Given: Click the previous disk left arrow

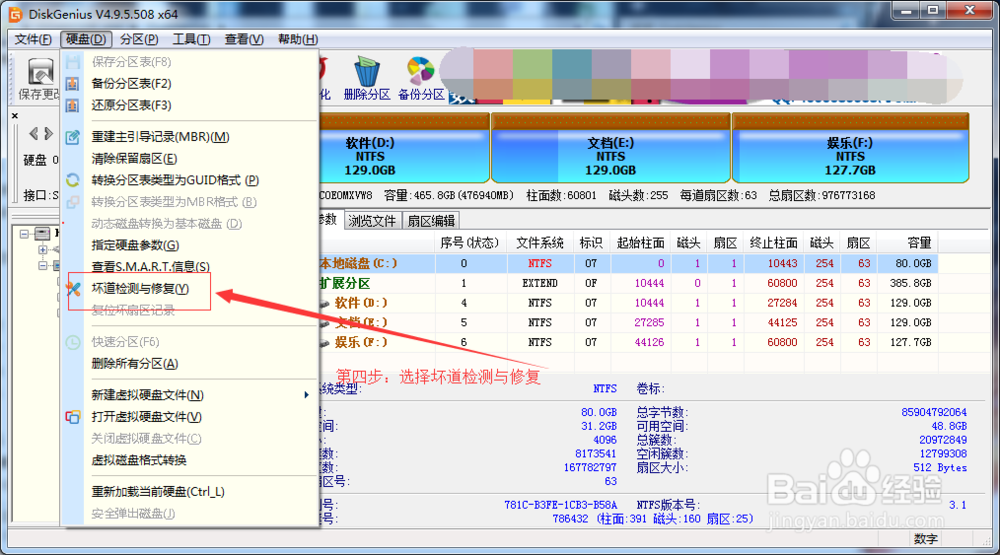Looking at the screenshot, I should tap(34, 133).
